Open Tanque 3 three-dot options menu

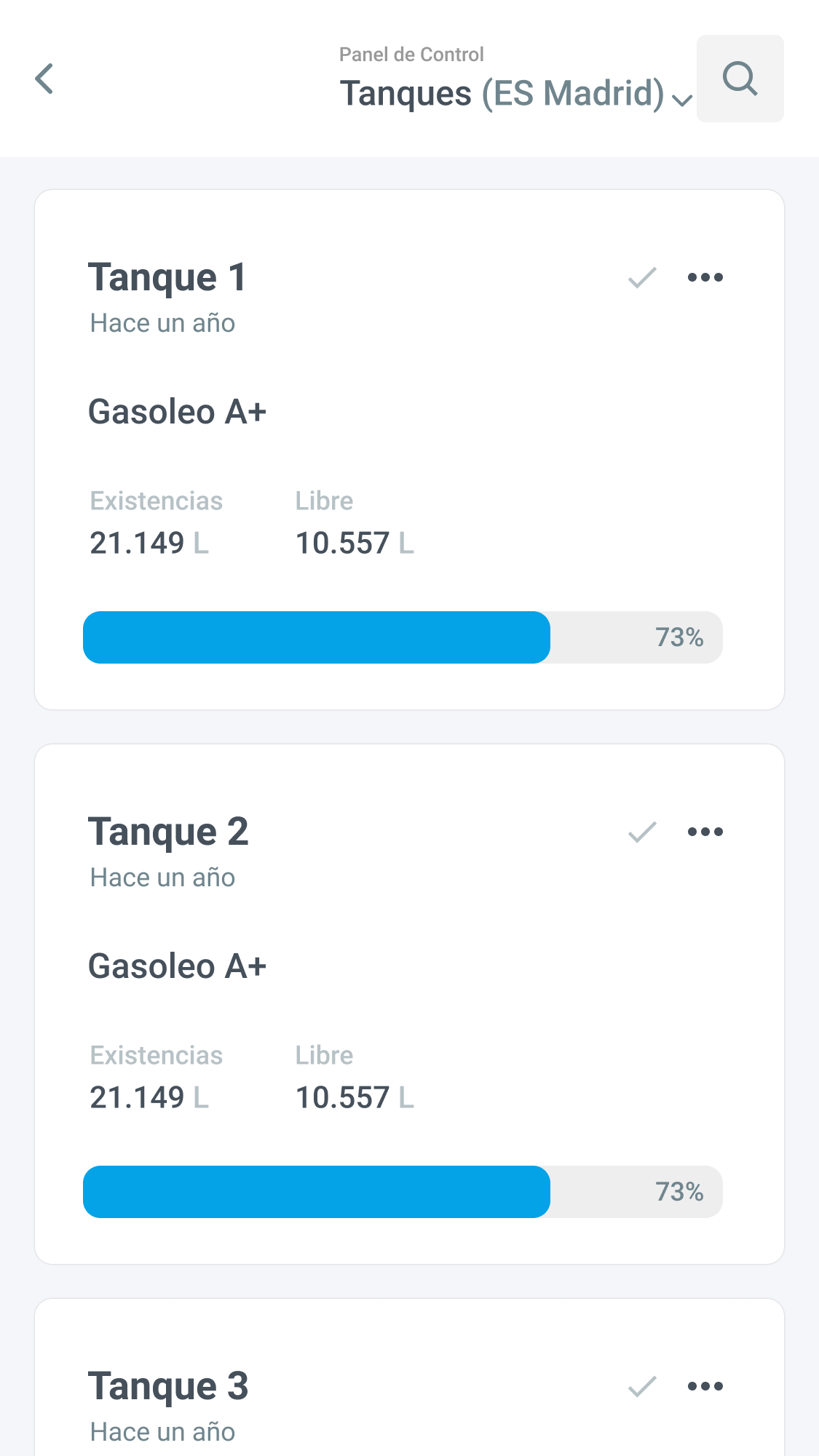point(705,1386)
